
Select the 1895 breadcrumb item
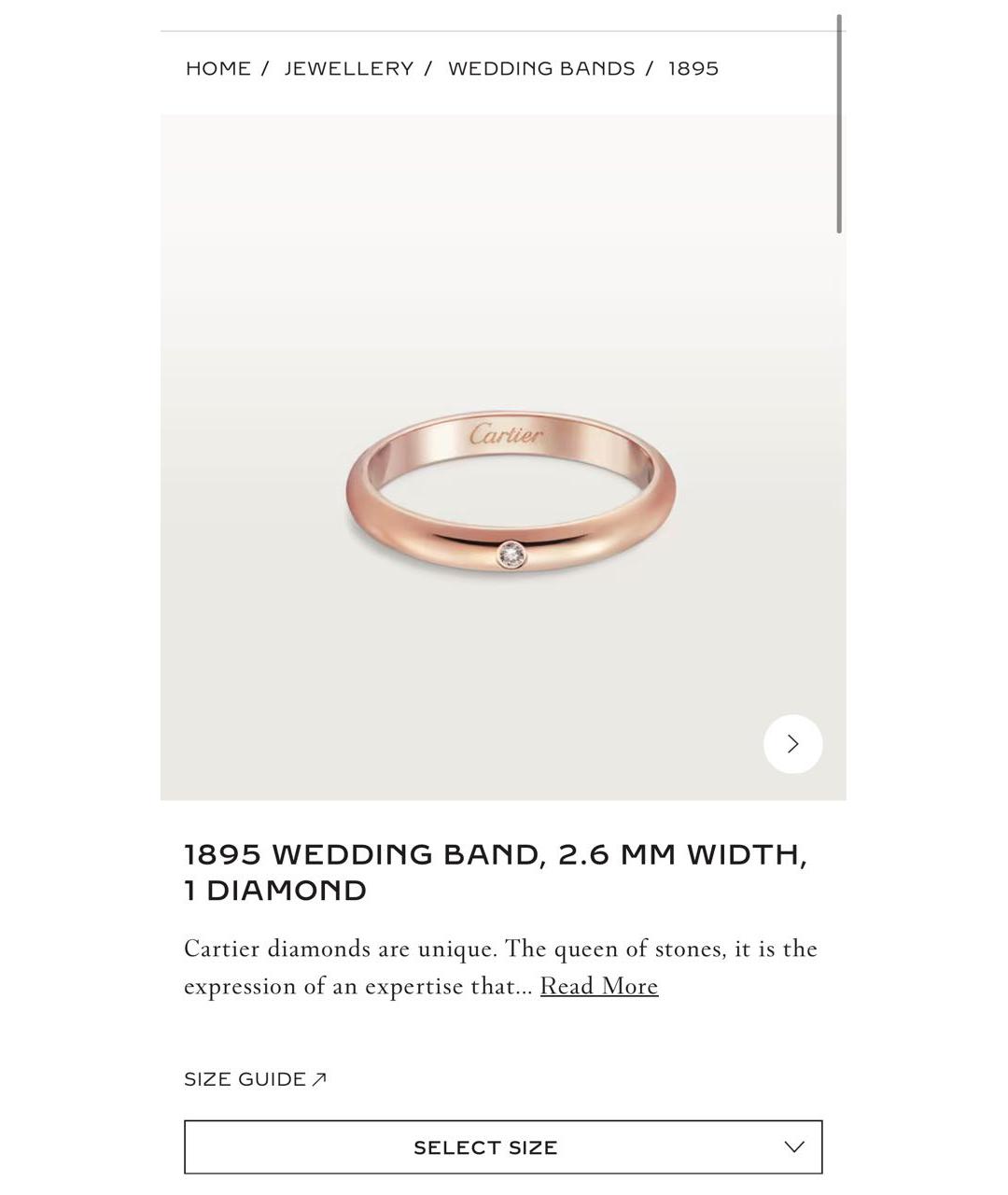coord(693,68)
